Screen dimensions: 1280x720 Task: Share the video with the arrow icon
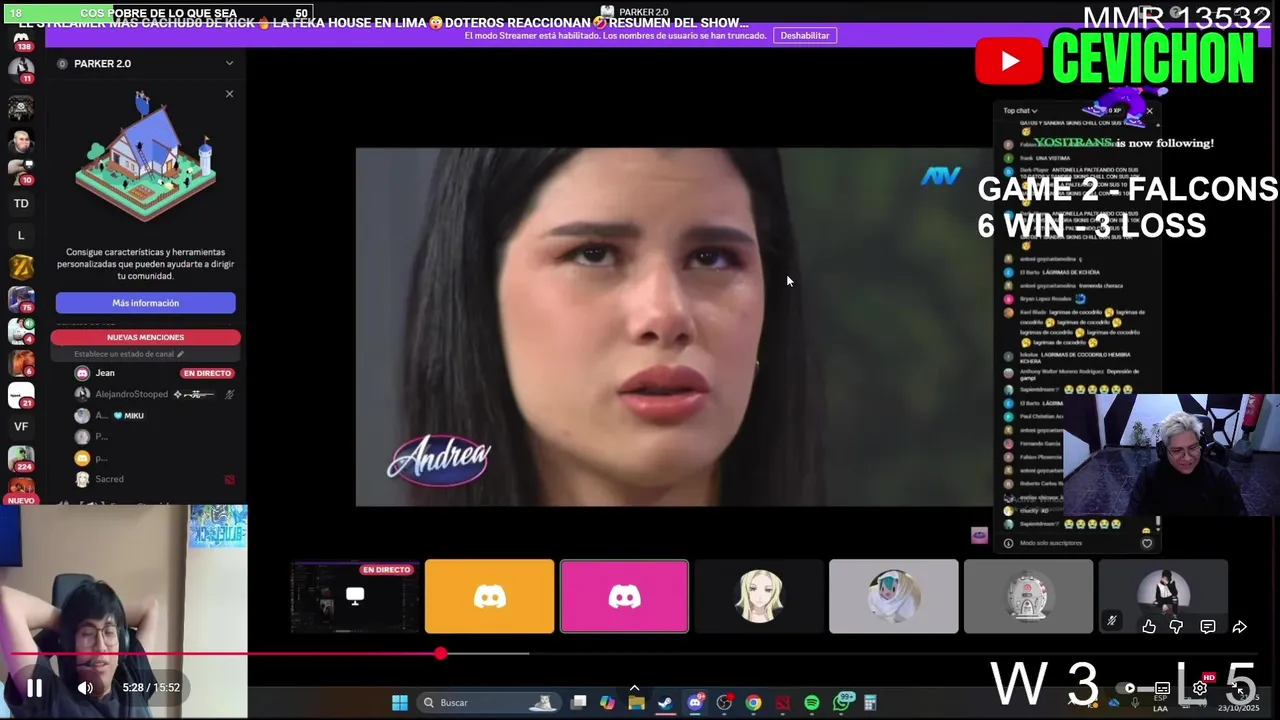click(1240, 627)
